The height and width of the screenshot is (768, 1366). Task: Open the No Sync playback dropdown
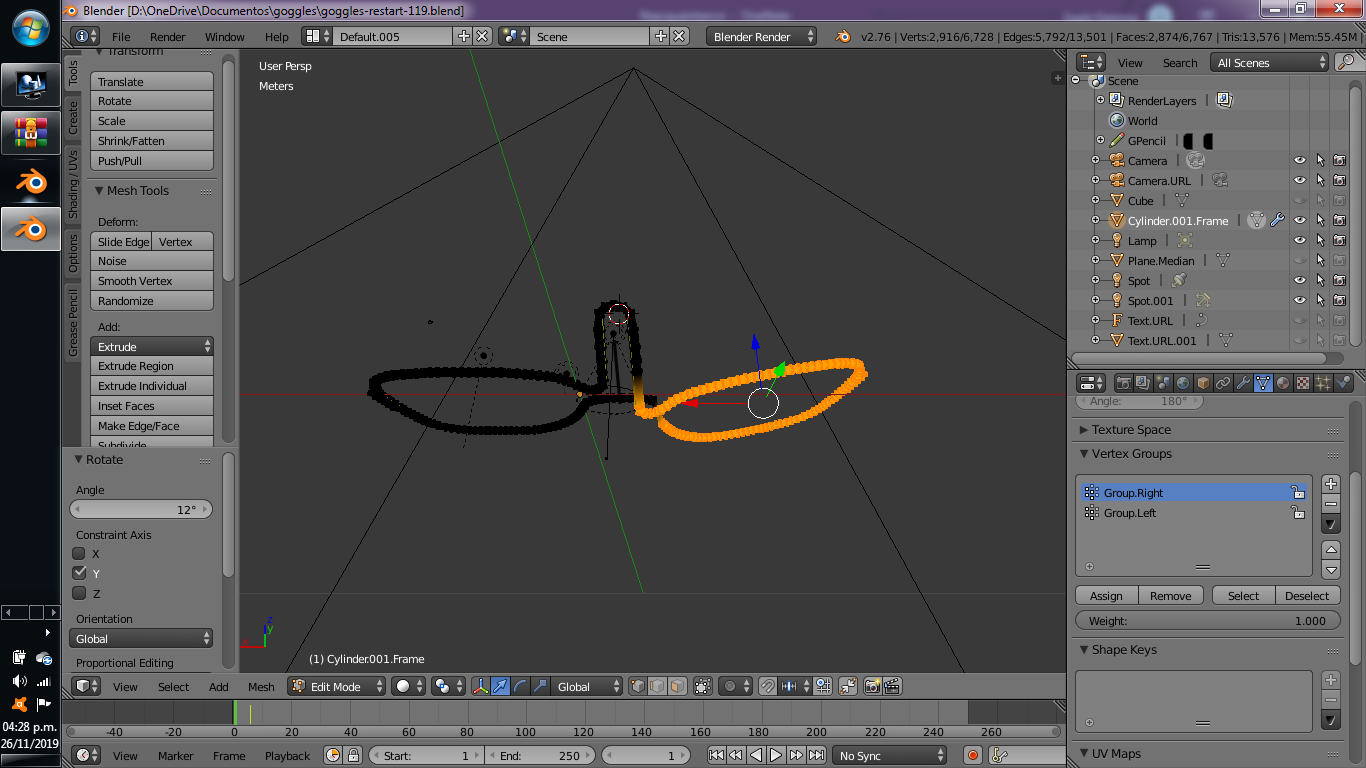tap(890, 756)
